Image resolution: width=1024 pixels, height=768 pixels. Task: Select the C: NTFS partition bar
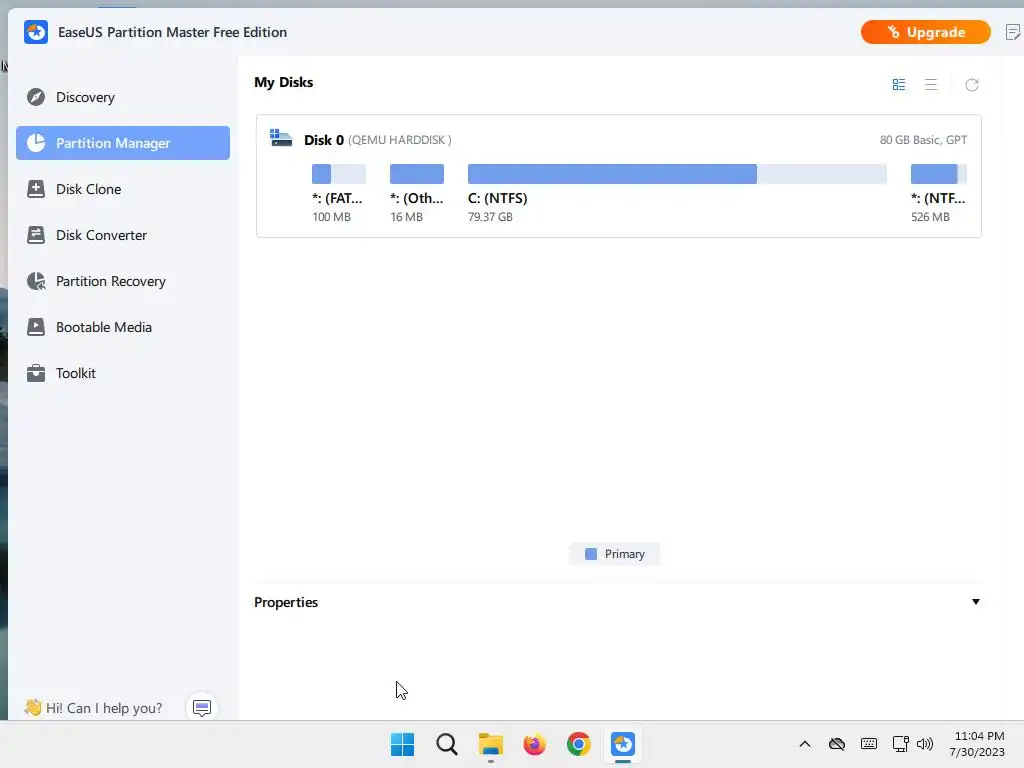677,174
